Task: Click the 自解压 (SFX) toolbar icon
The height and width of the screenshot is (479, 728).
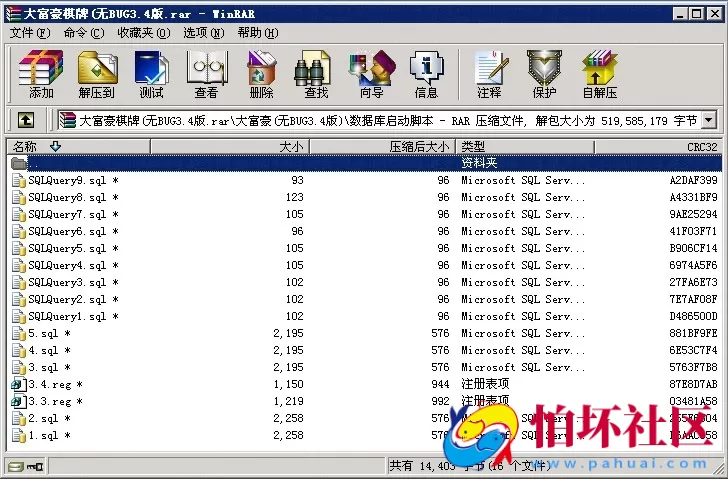Action: tap(600, 73)
